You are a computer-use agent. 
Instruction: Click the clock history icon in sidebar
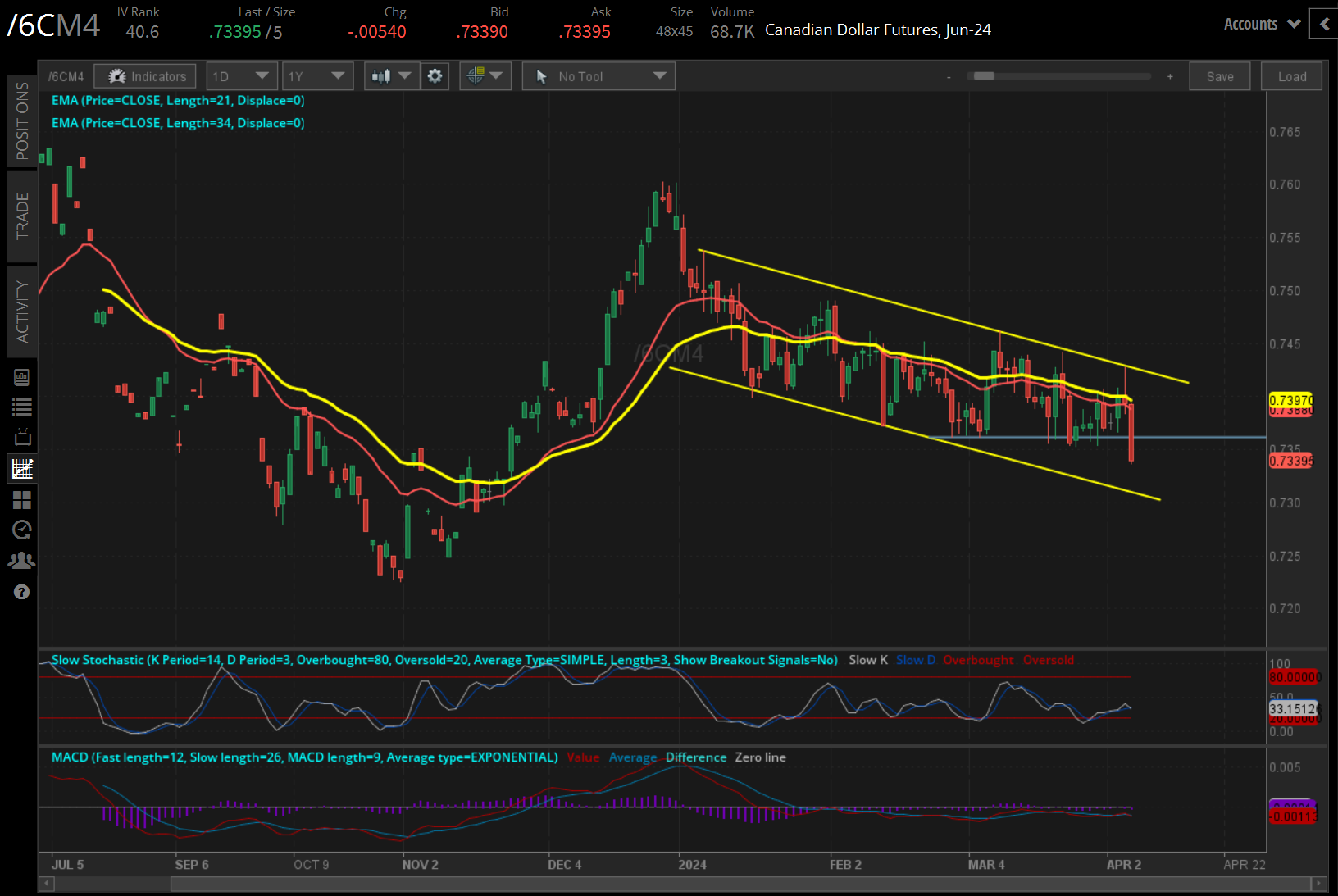coord(22,530)
